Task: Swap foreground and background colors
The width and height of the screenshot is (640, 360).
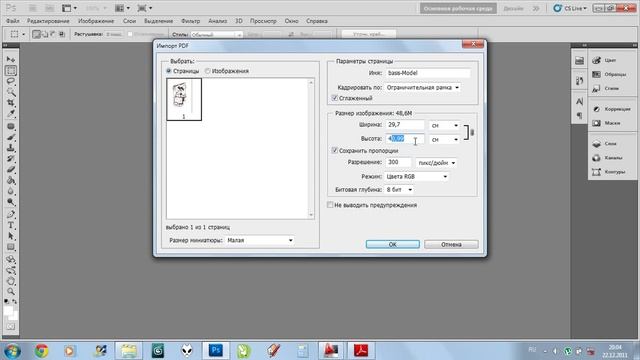Action: (15, 302)
